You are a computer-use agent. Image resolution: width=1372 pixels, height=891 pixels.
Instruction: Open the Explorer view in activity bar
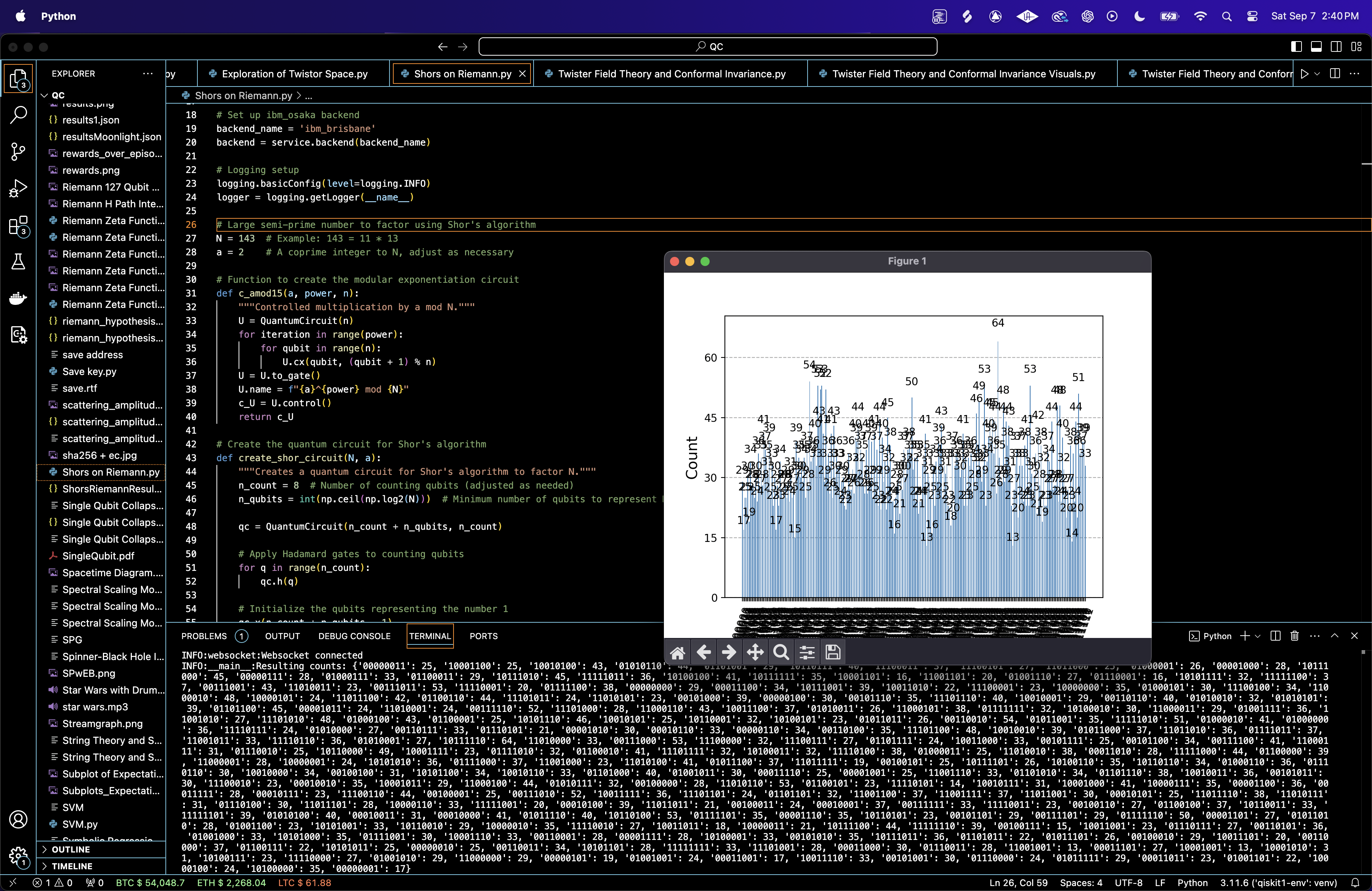tap(18, 79)
